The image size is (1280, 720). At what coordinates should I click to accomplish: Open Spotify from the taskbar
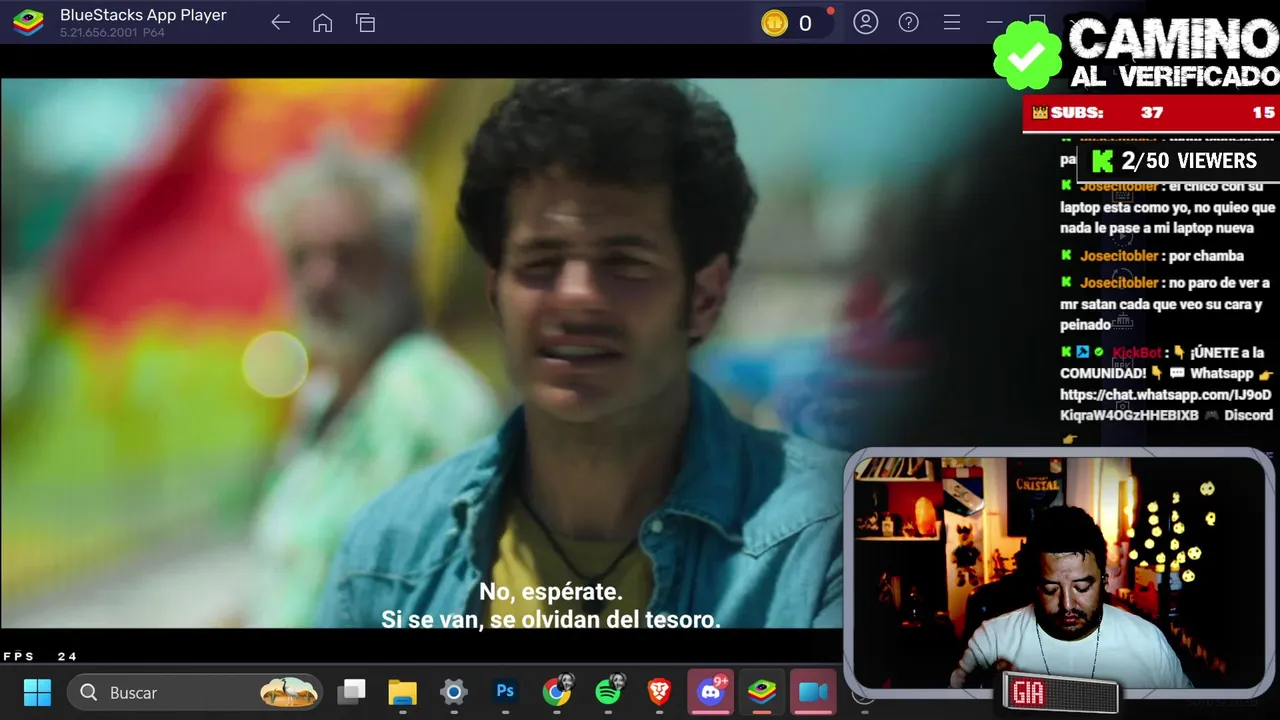[608, 691]
